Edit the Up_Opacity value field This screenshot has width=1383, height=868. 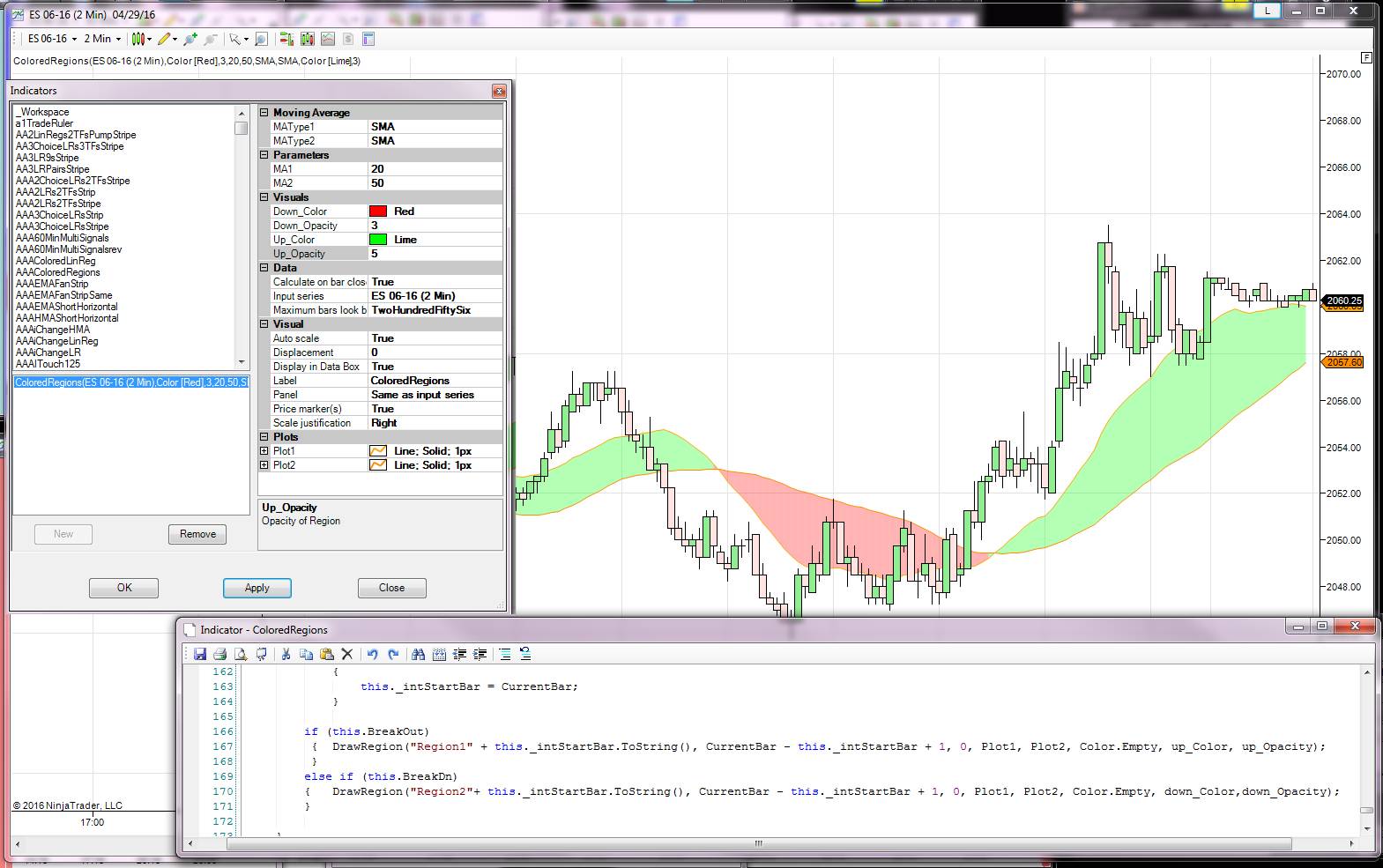pos(435,254)
